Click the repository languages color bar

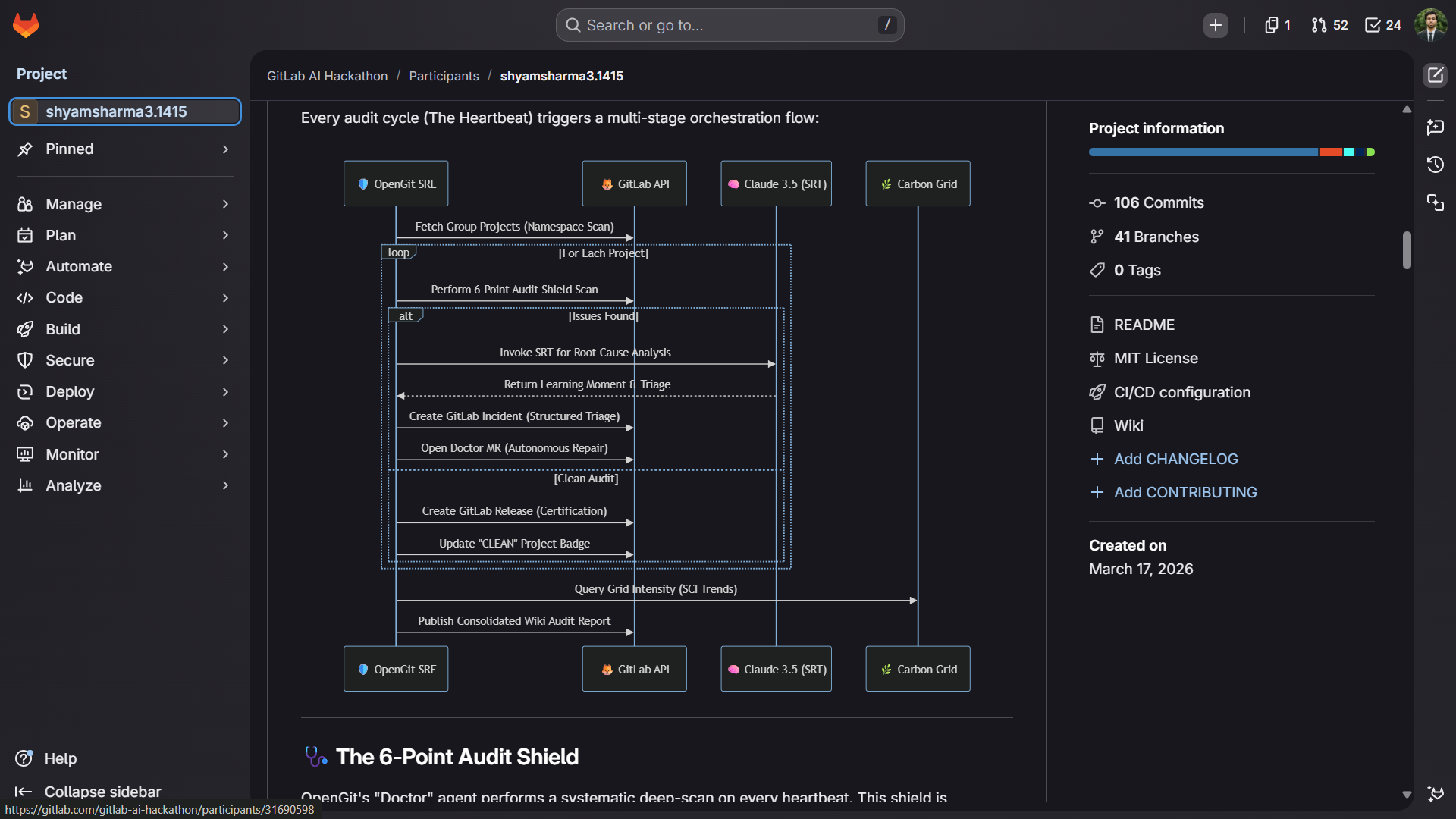click(1231, 152)
